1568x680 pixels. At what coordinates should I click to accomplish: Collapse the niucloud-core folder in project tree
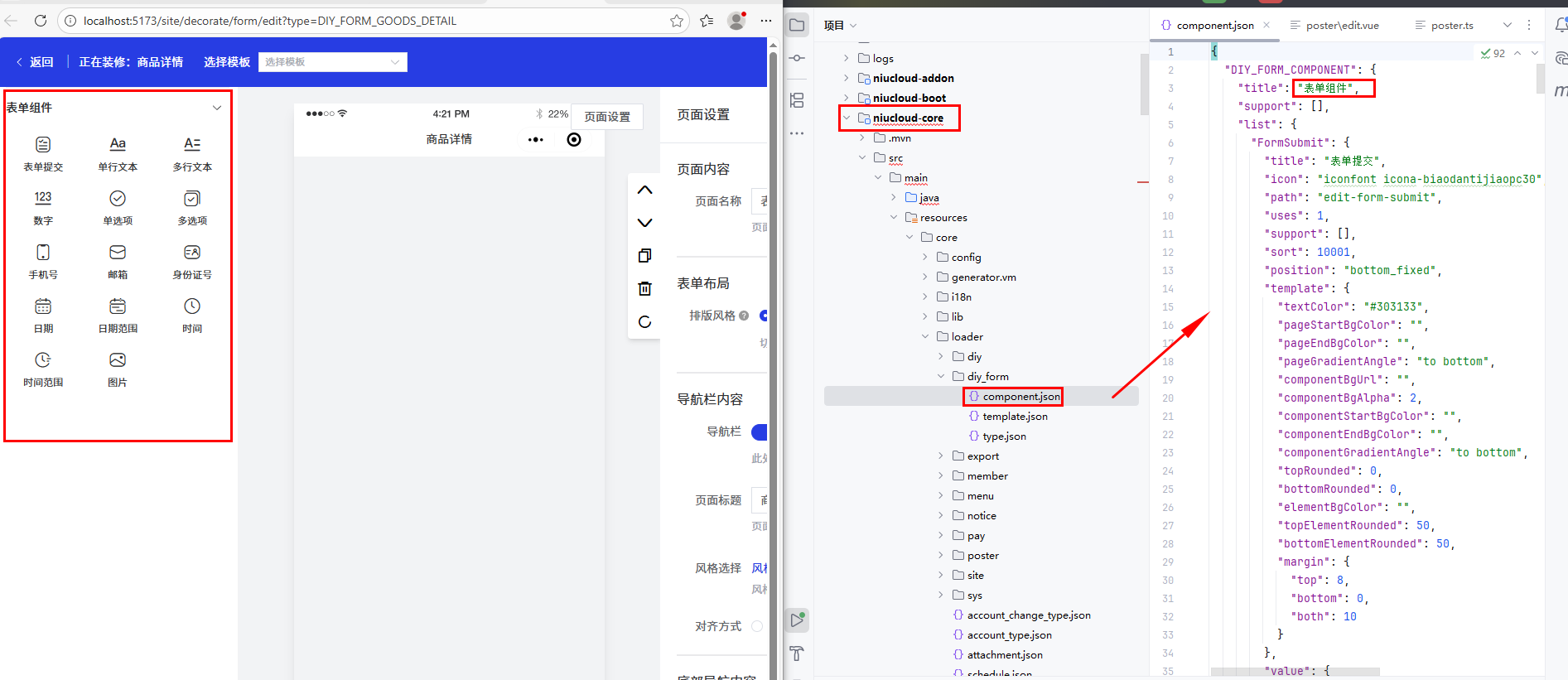[x=847, y=118]
